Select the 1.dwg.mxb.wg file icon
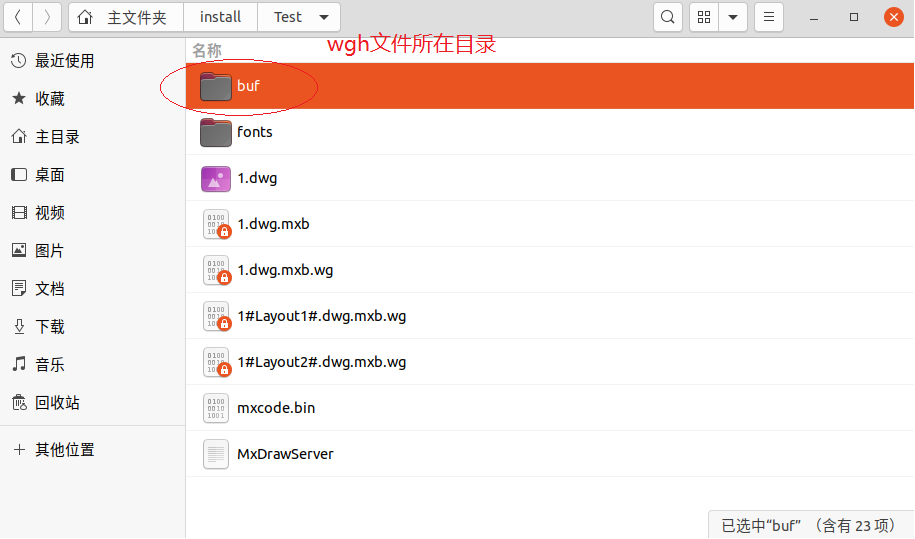Viewport: 915px width, 539px height. click(x=216, y=271)
